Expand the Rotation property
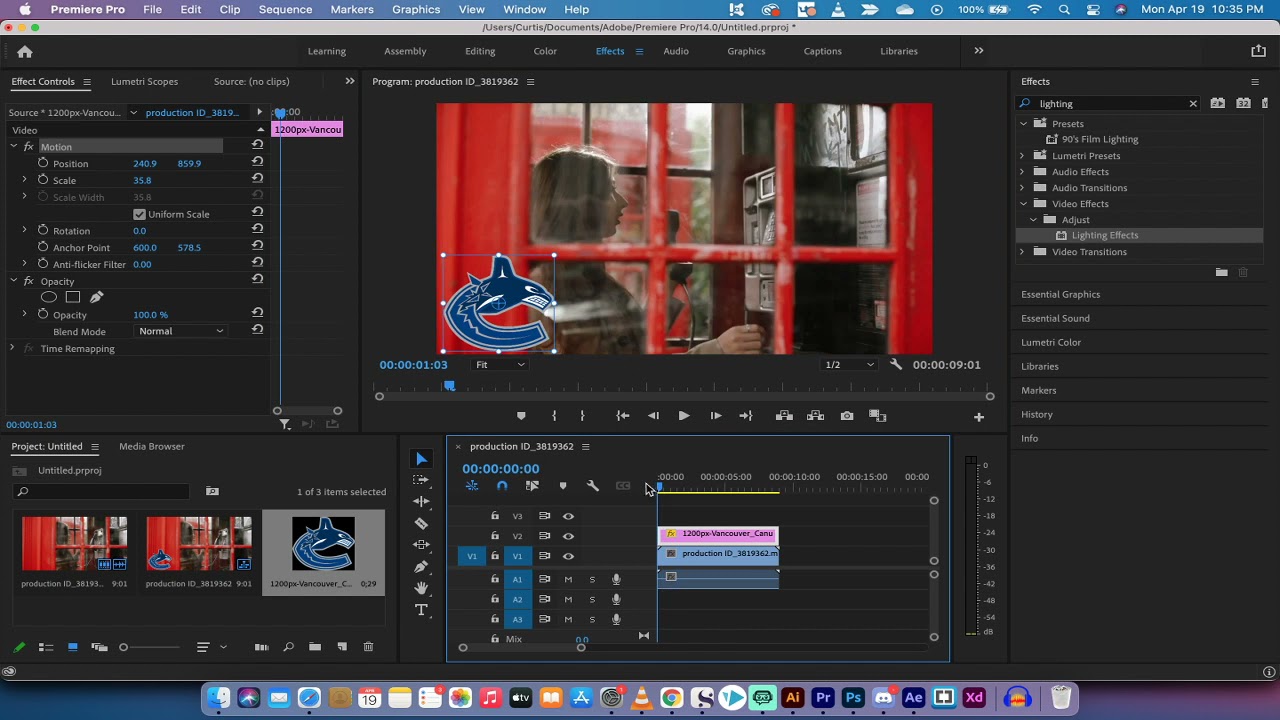 [24, 230]
